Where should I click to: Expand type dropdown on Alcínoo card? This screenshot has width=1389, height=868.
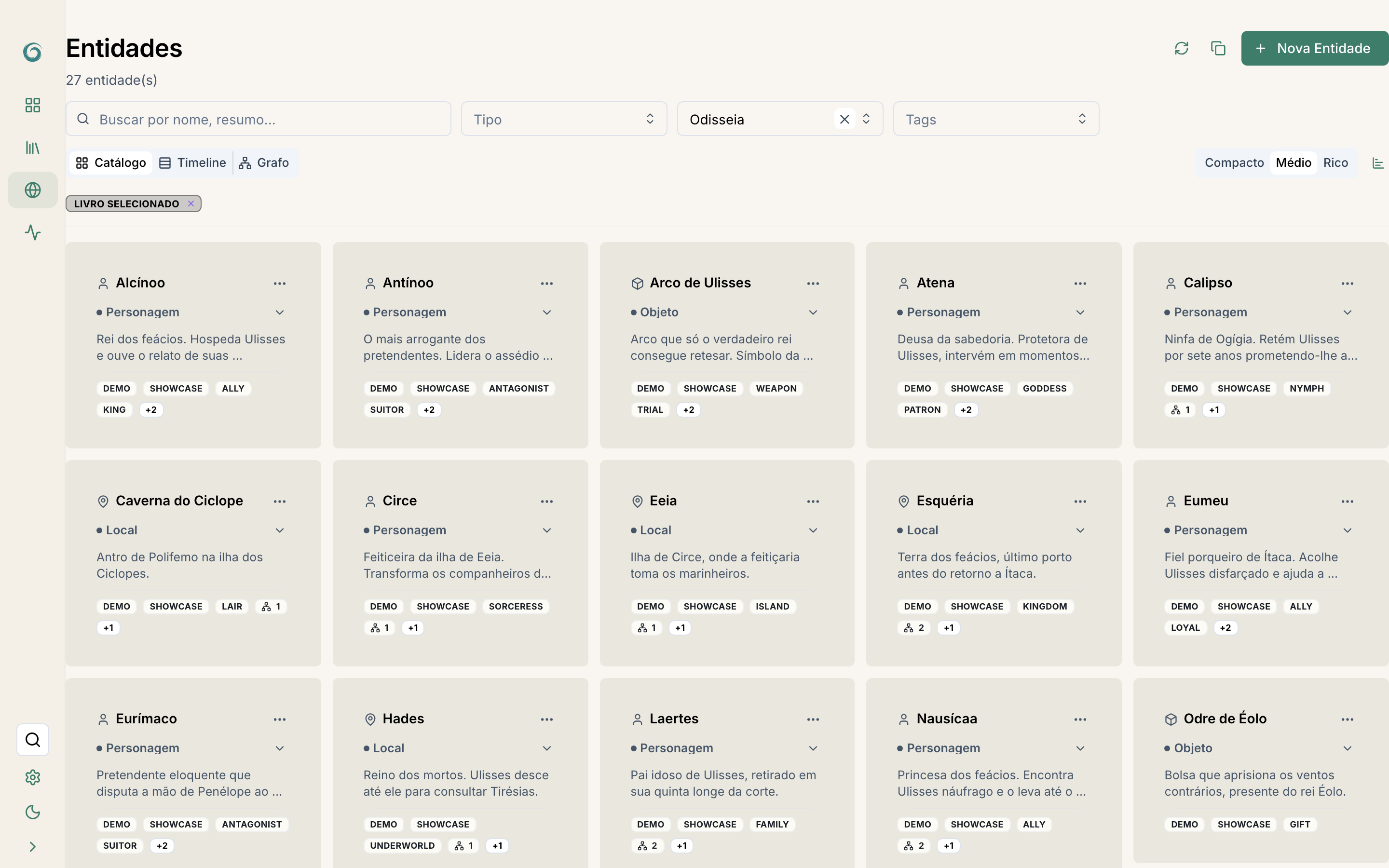(x=280, y=312)
